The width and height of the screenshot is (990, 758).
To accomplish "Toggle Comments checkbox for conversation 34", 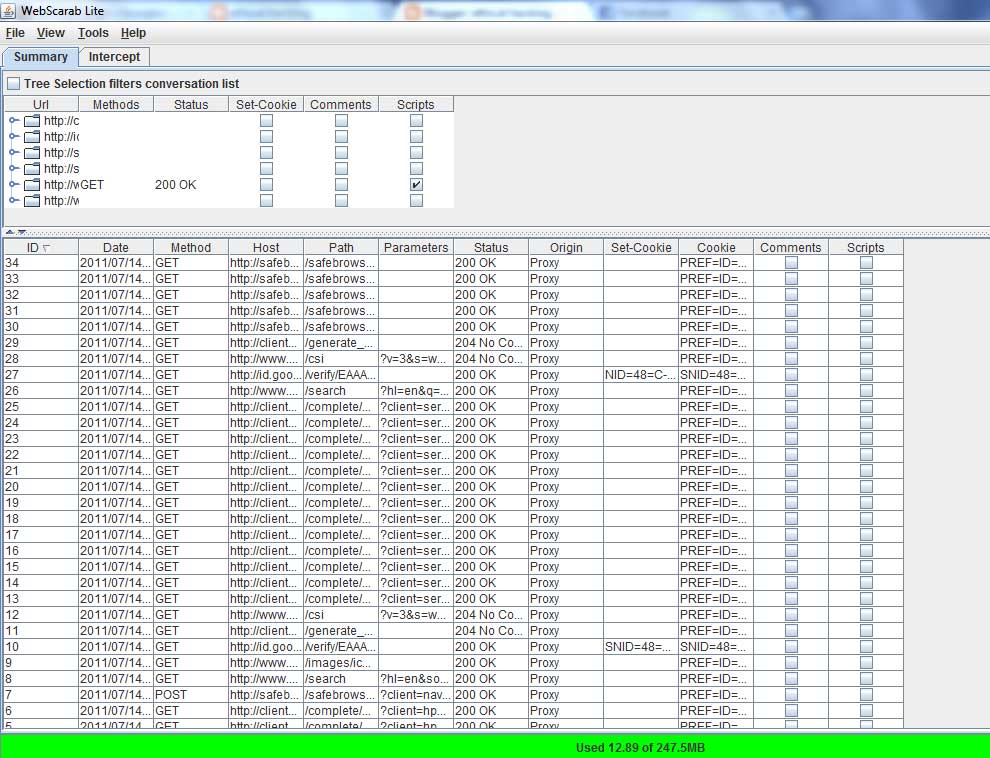I will (791, 263).
